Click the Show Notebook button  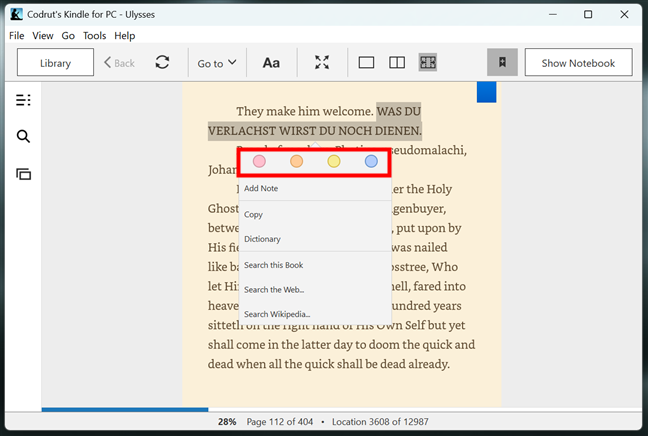(x=578, y=63)
